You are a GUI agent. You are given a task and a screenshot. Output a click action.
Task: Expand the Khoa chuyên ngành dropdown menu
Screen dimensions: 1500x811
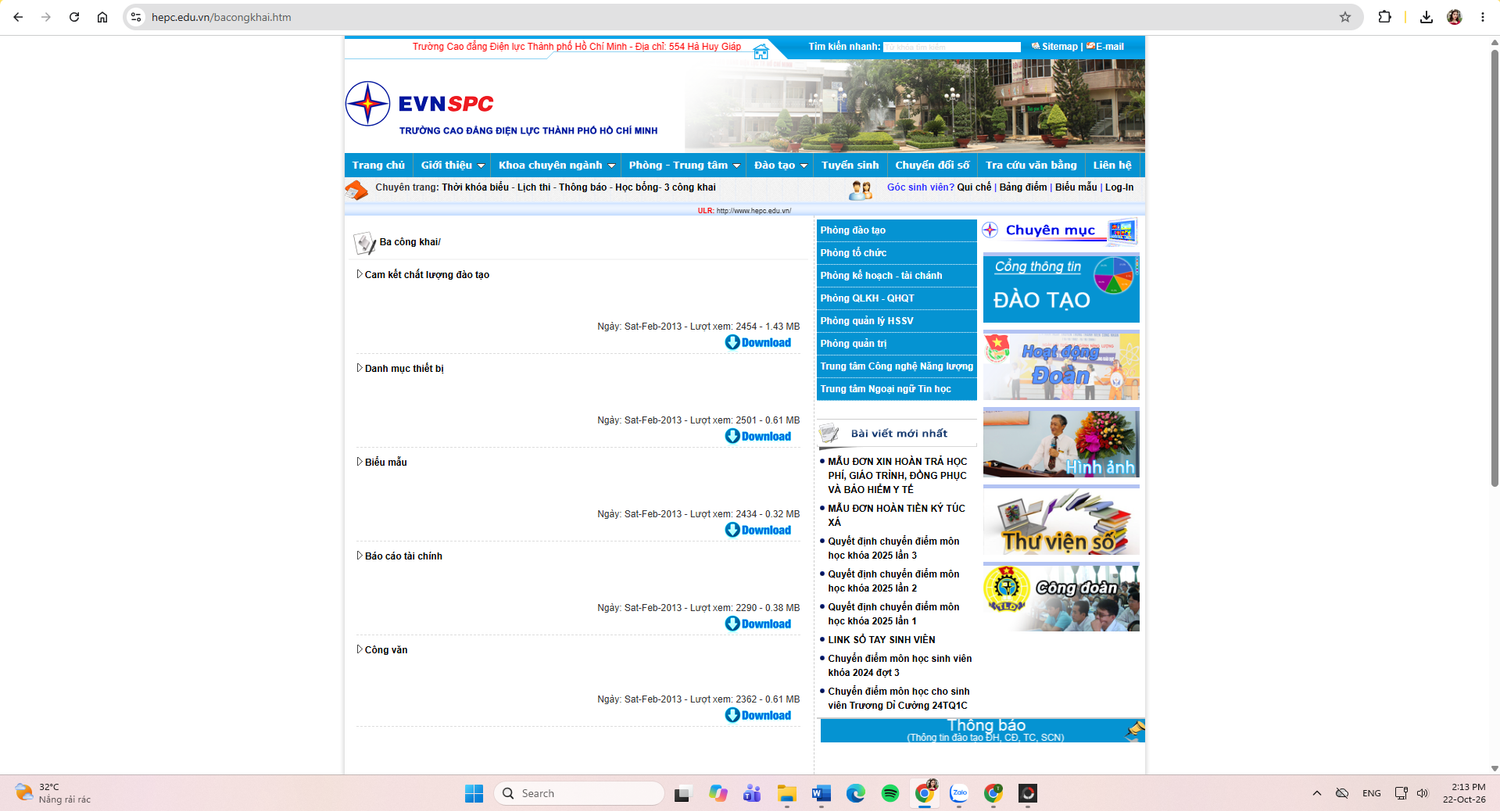click(x=556, y=165)
